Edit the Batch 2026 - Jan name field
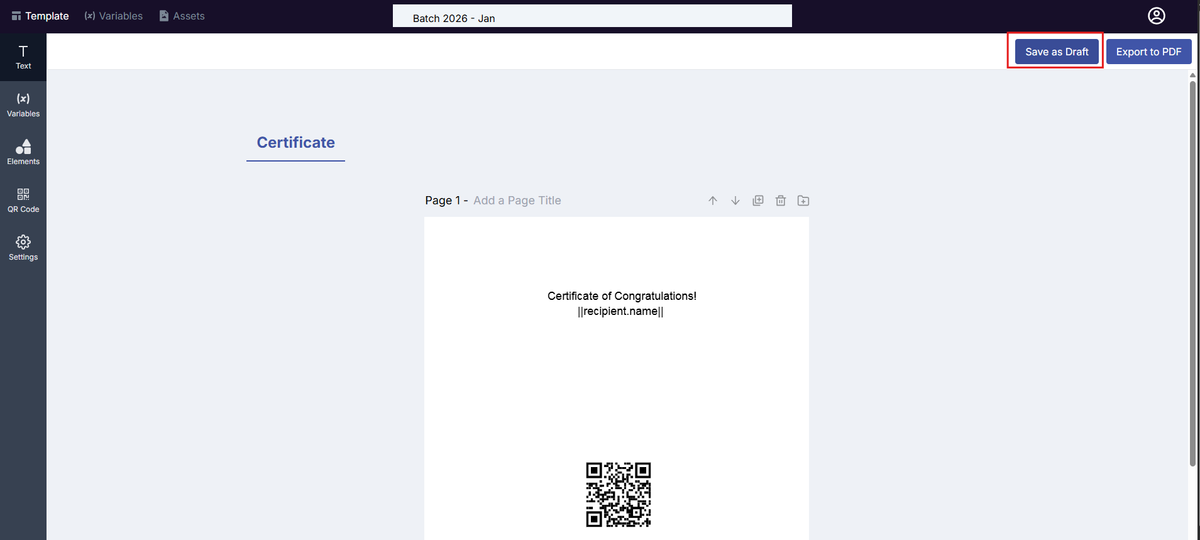This screenshot has height=540, width=1200. pos(592,16)
